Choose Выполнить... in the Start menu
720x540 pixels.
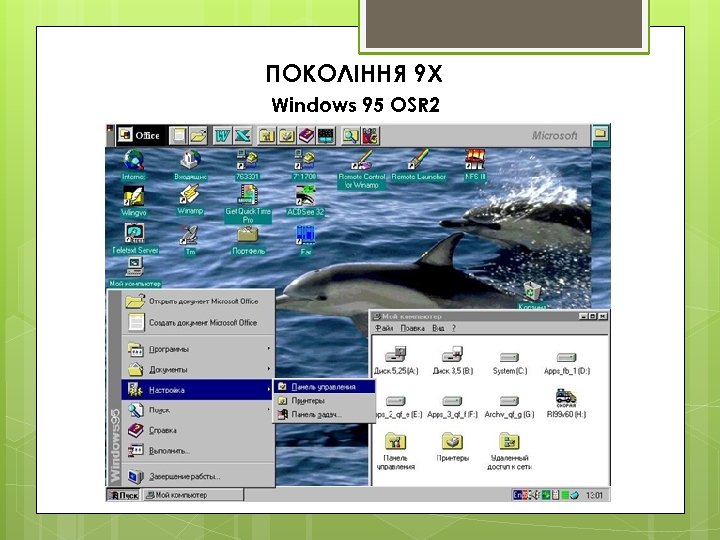(x=198, y=450)
